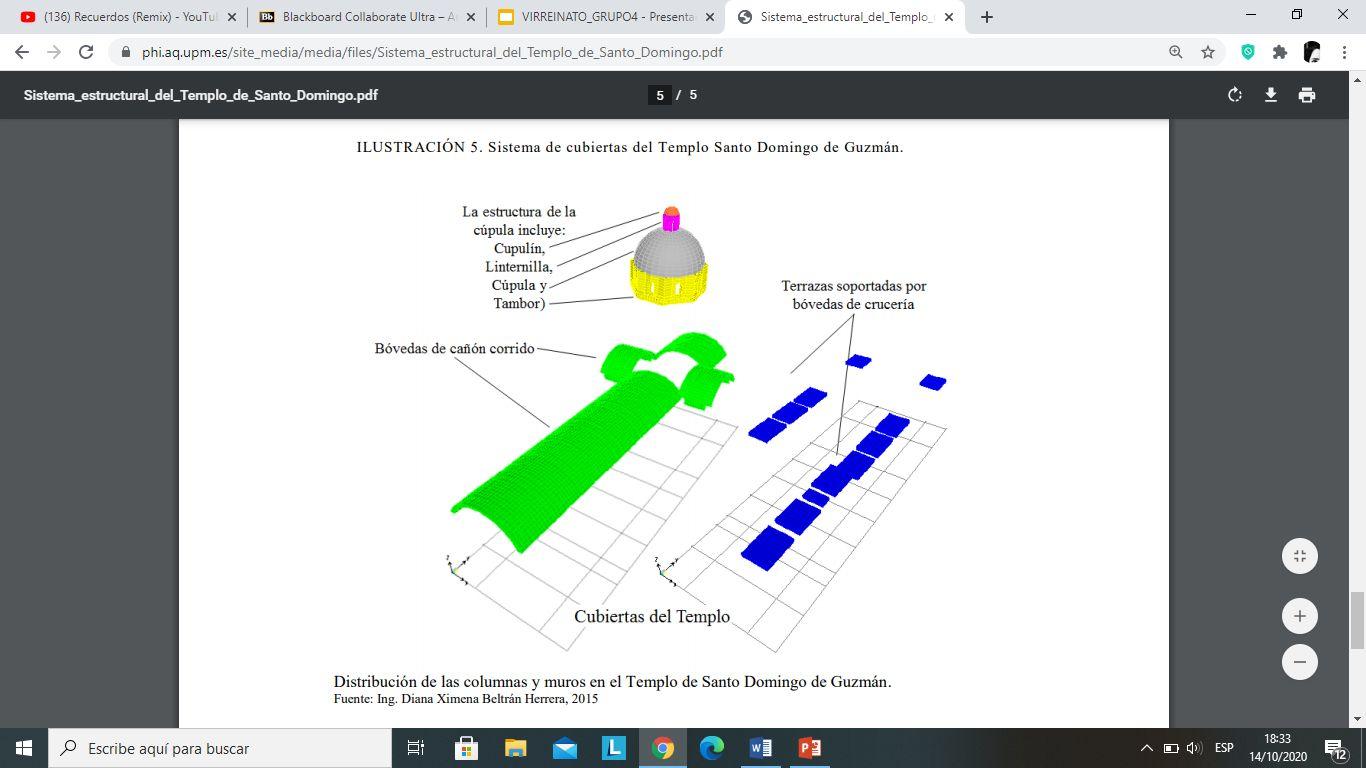Print the PDF document

click(x=1307, y=95)
